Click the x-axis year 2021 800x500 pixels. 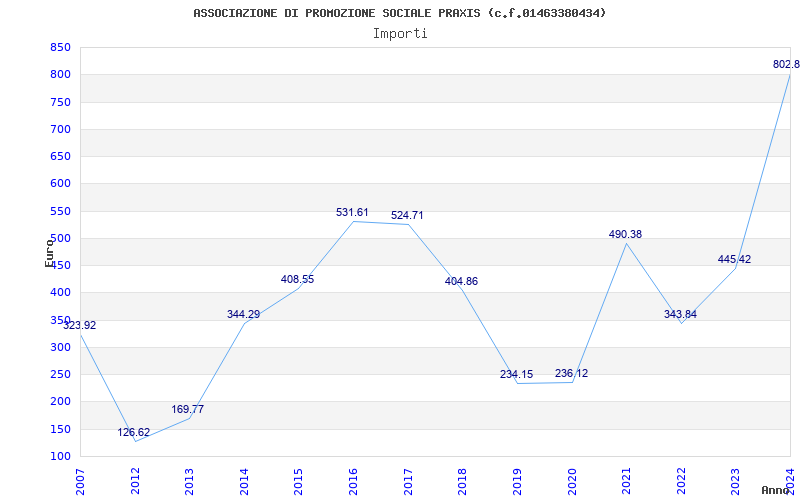(x=626, y=482)
